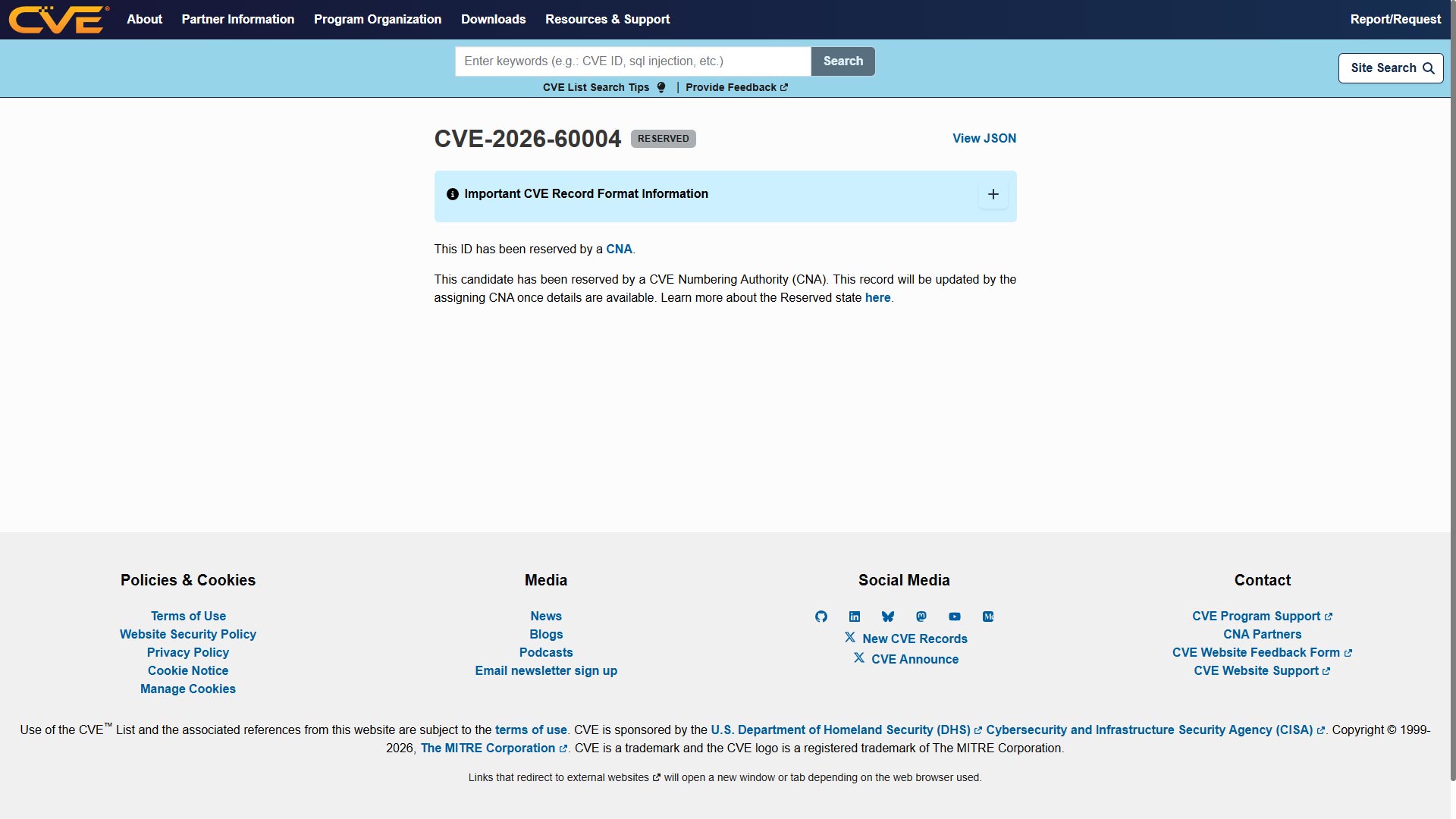This screenshot has width=1456, height=819.
Task: Open New CVE Records X feed
Action: point(906,639)
